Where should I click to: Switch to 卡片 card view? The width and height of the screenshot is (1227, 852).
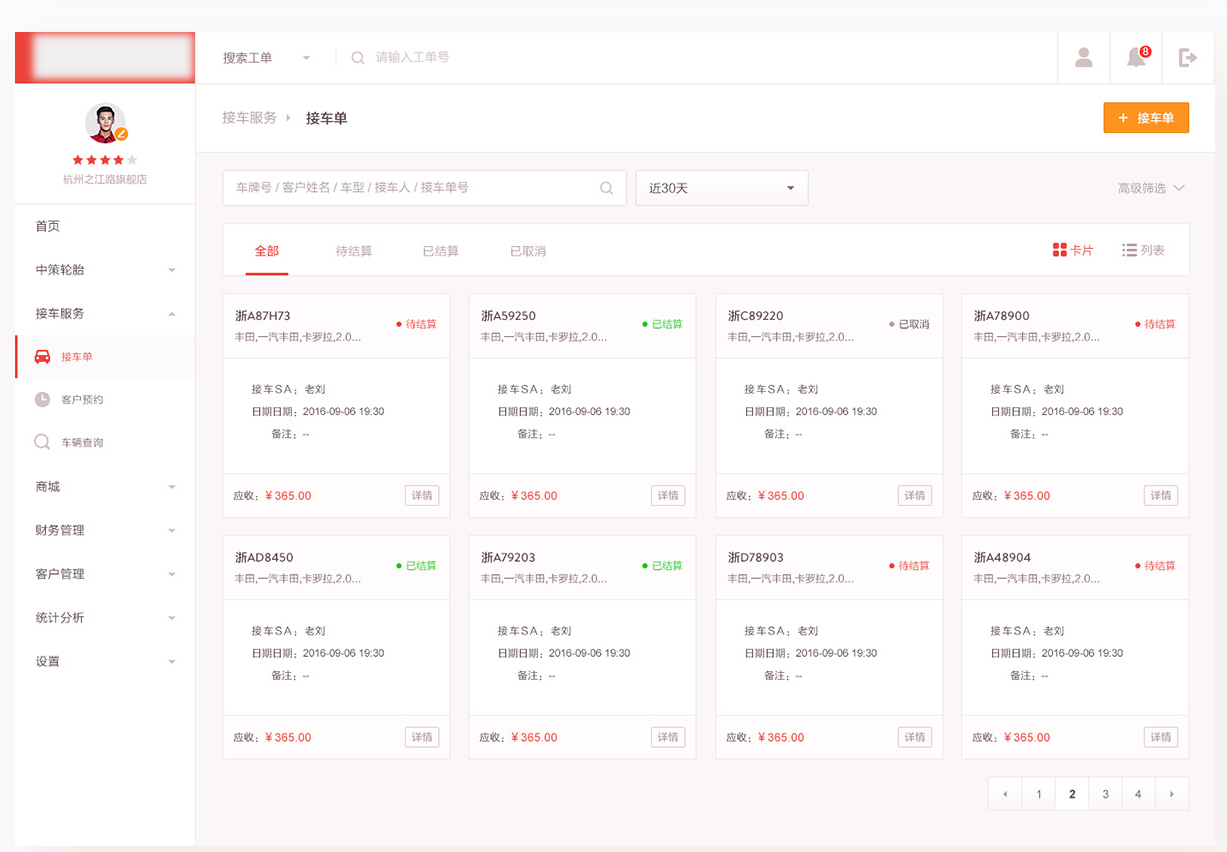[x=1073, y=250]
